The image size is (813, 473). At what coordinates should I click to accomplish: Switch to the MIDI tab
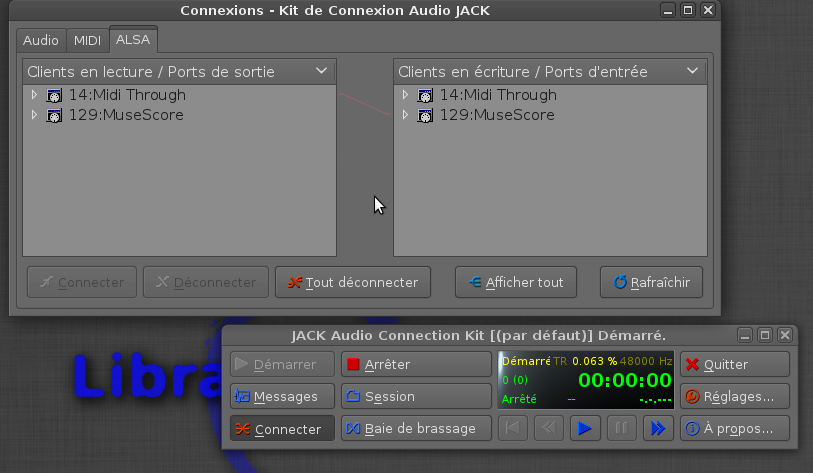point(87,40)
